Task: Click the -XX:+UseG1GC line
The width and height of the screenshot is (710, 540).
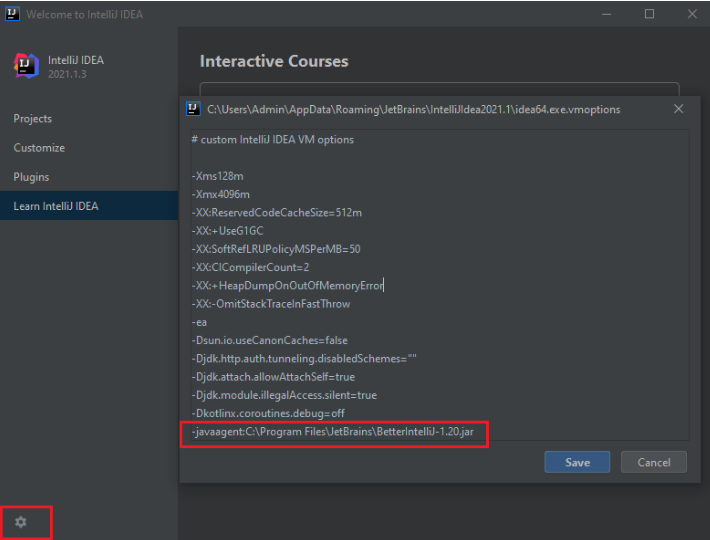Action: (x=227, y=231)
